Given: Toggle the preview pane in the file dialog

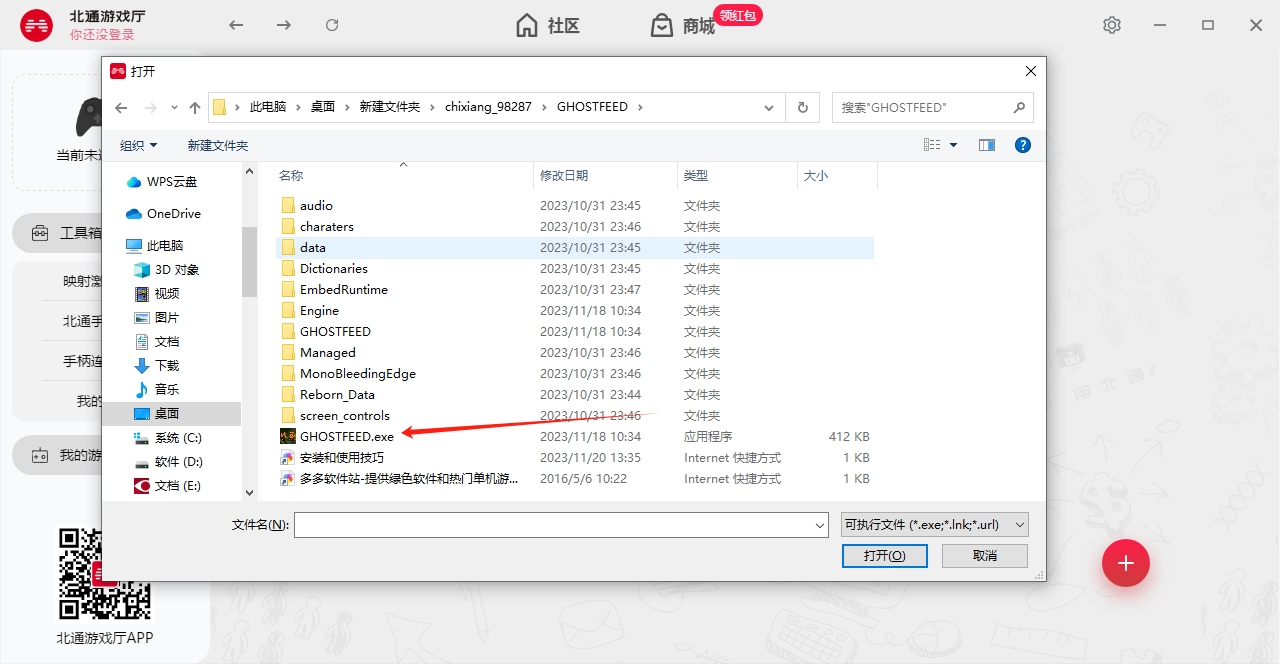Looking at the screenshot, I should pos(986,144).
